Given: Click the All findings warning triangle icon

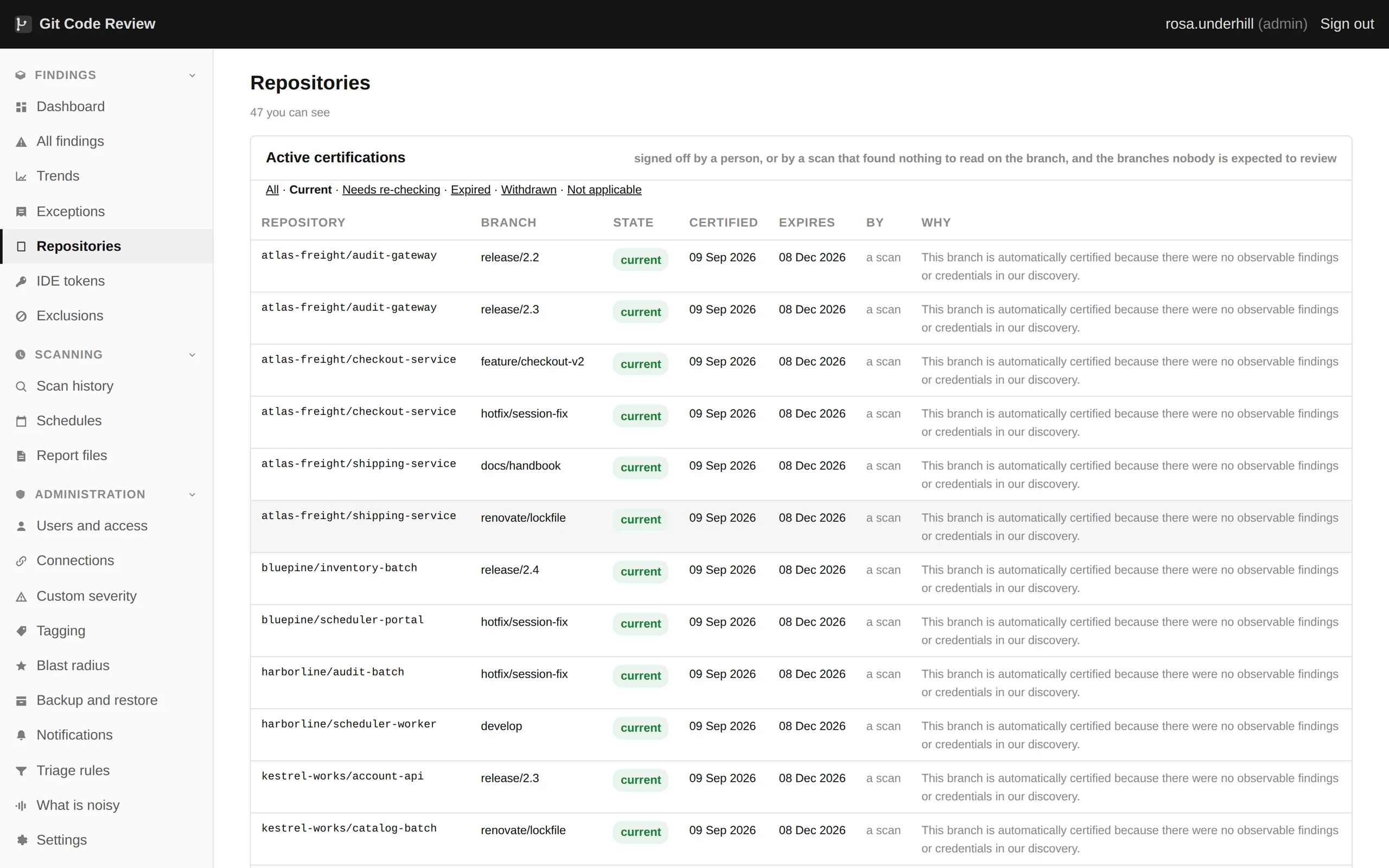Looking at the screenshot, I should pyautogui.click(x=21, y=142).
